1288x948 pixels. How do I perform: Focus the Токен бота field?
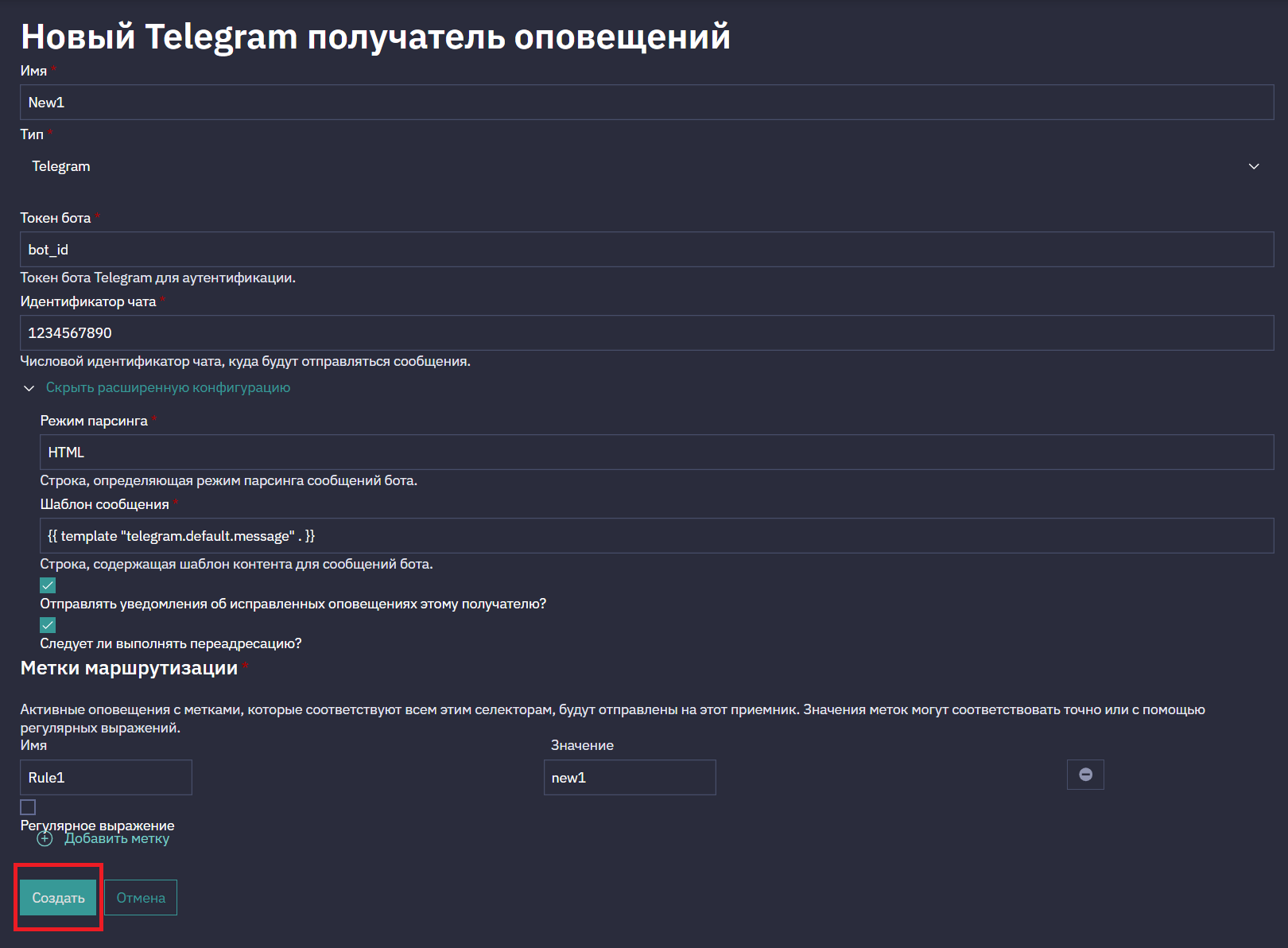tap(646, 250)
